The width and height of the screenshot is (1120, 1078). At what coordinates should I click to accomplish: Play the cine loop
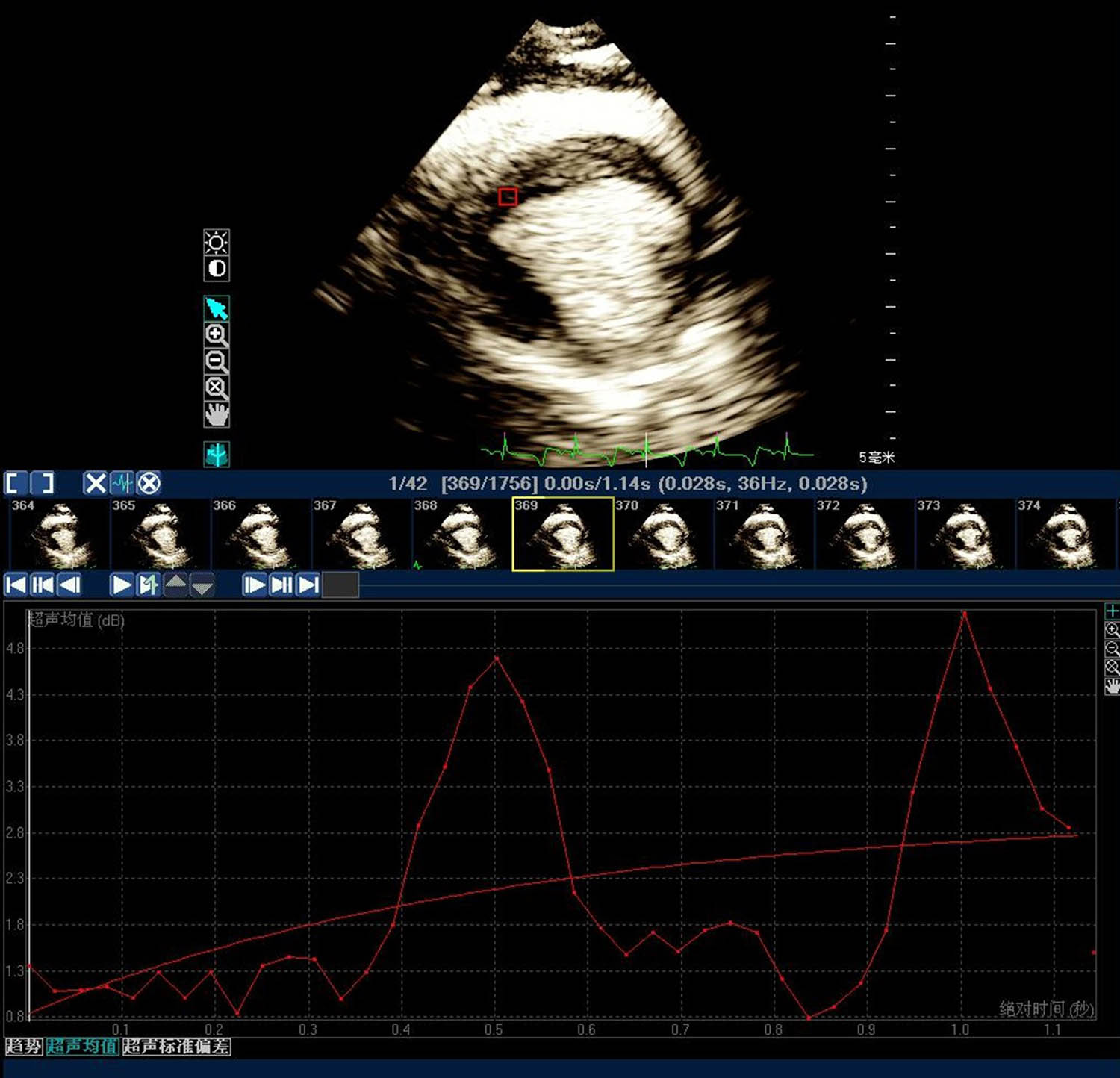coord(122,585)
